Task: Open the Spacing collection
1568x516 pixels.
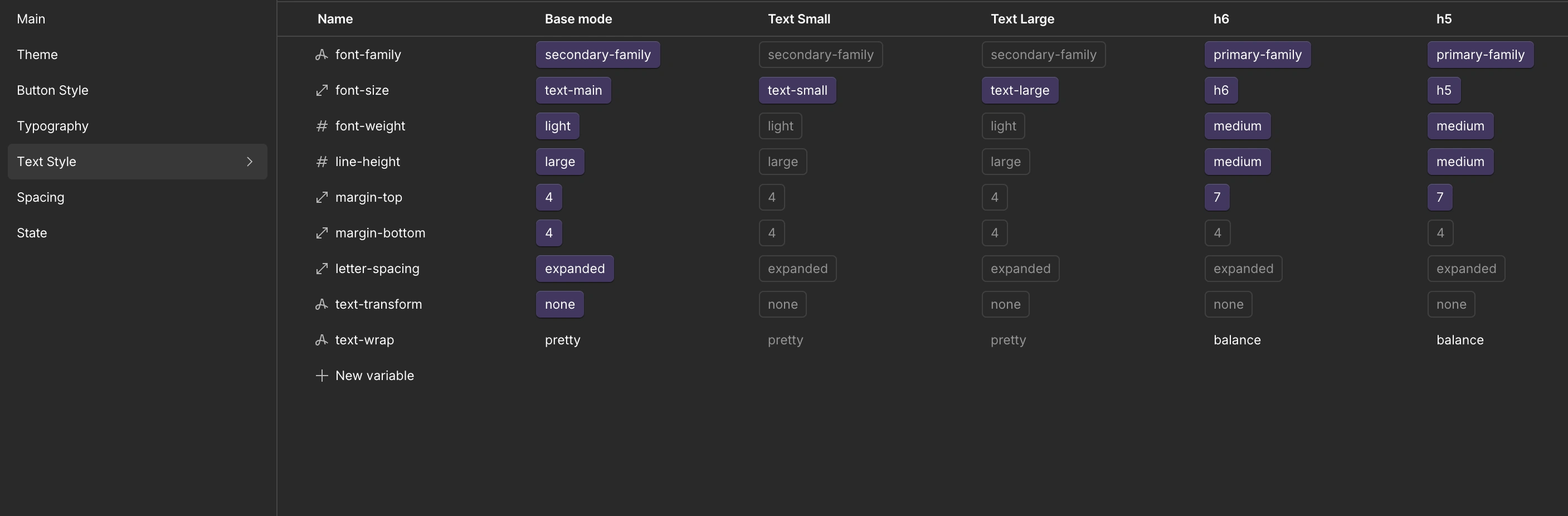Action: (41, 197)
